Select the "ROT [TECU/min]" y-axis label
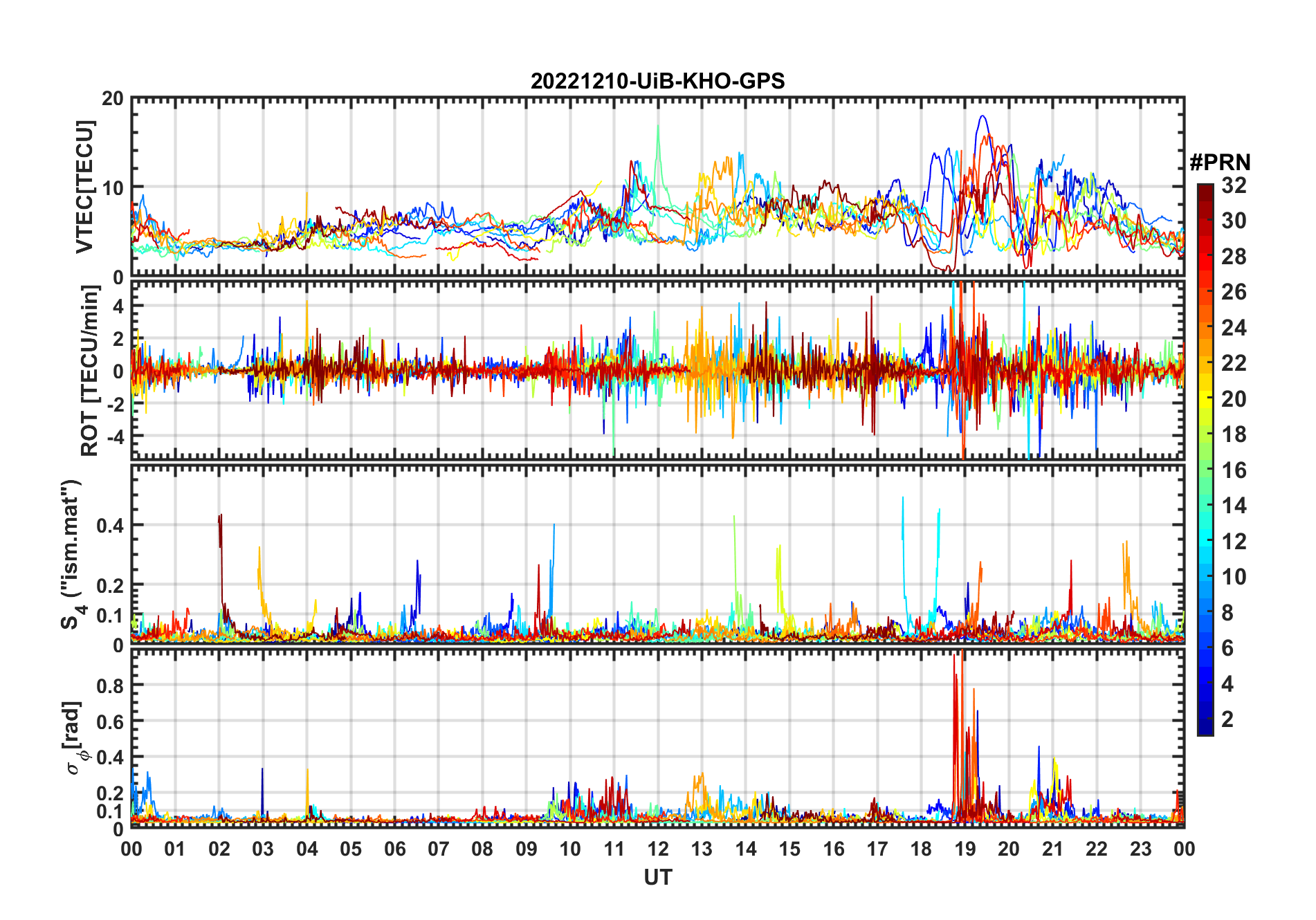Image resolution: width=1316 pixels, height=920 pixels. (90, 371)
